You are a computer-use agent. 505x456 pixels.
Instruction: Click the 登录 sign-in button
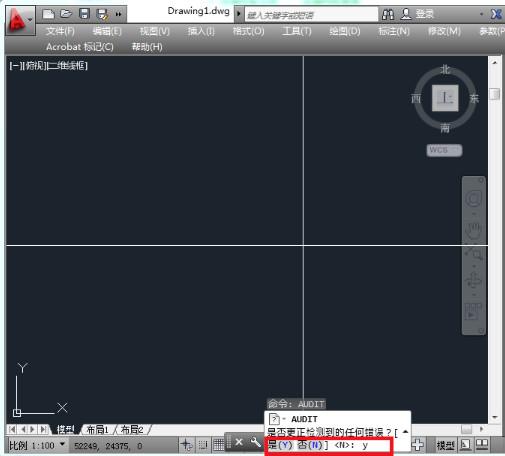click(417, 14)
